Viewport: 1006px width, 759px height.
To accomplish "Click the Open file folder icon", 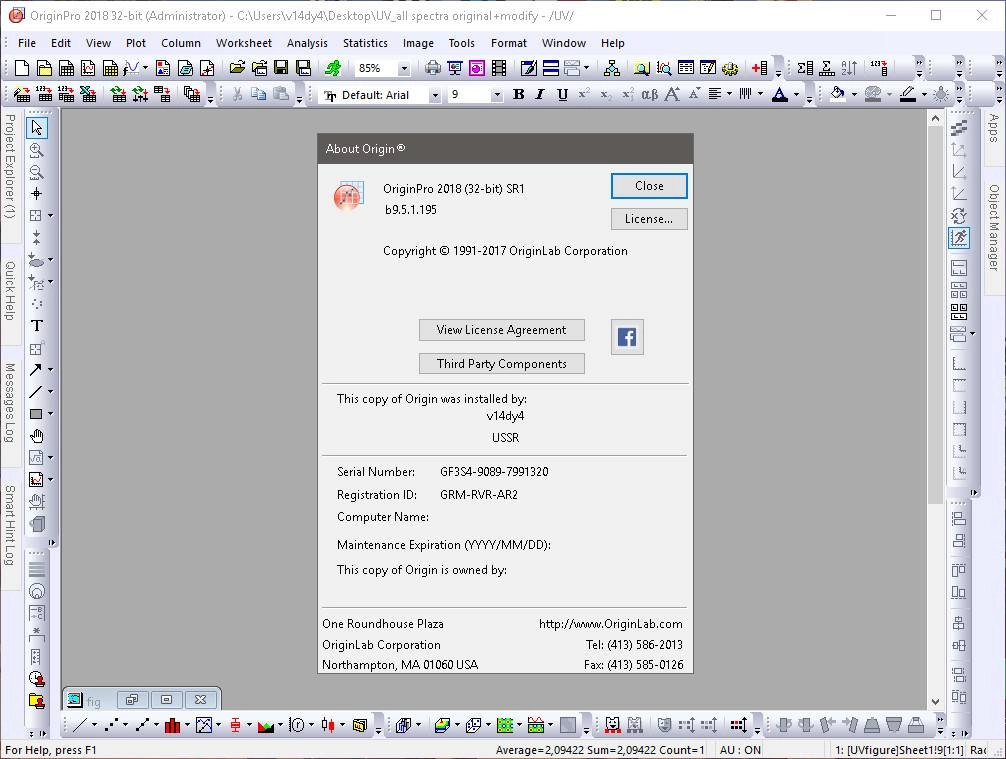I will tap(237, 68).
